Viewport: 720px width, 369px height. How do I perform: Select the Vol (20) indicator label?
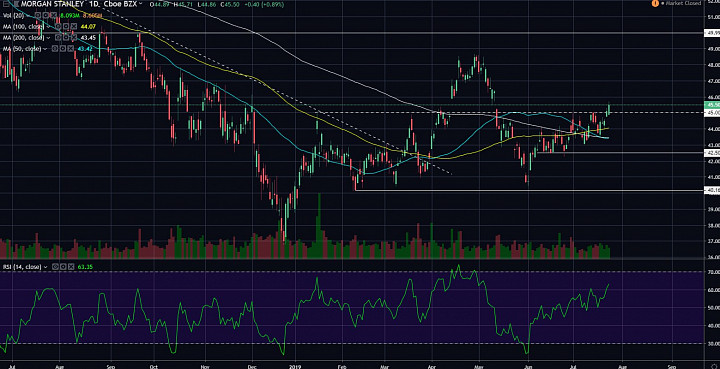point(13,15)
